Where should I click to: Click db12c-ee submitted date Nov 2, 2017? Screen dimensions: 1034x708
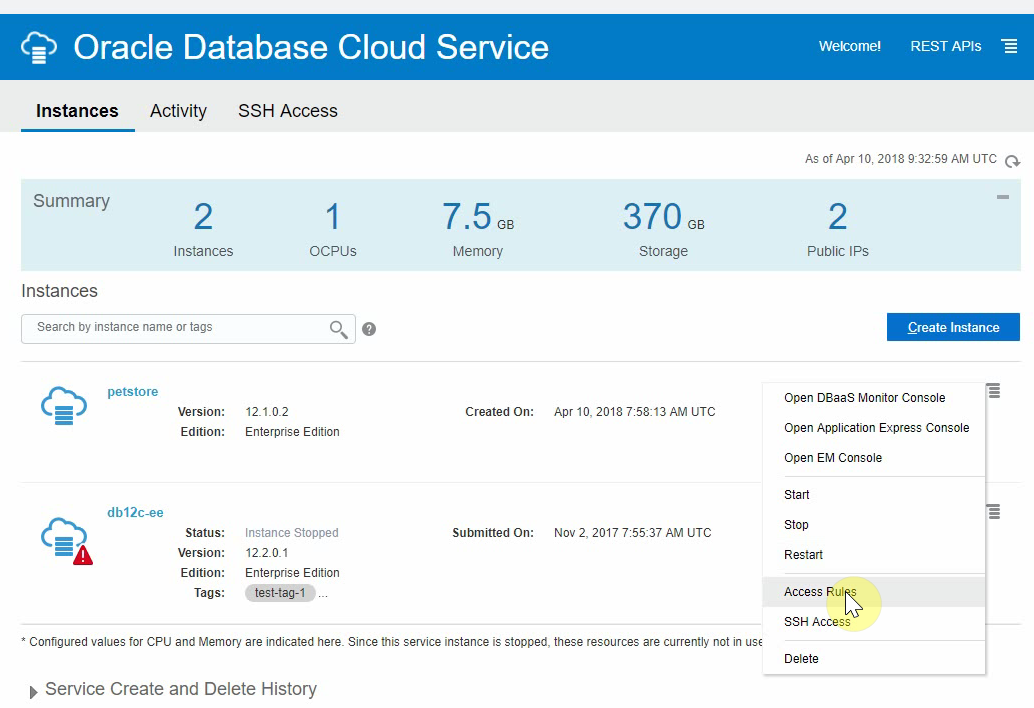click(632, 533)
